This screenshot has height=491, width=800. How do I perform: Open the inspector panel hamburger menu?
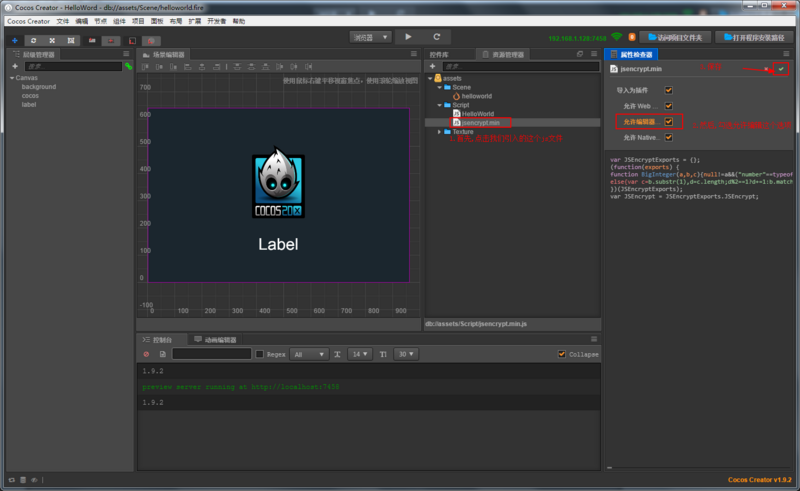click(786, 54)
